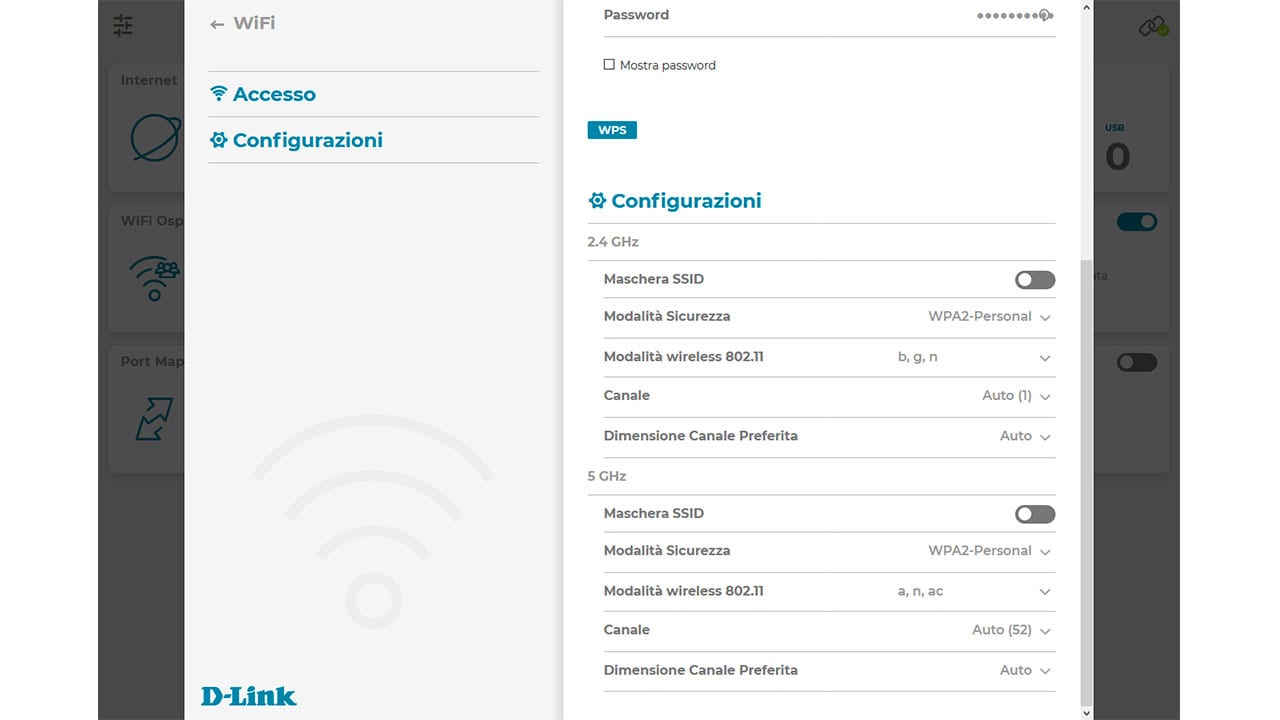This screenshot has width=1280, height=720.
Task: Click the guest WiFi icon
Action: pos(154,279)
